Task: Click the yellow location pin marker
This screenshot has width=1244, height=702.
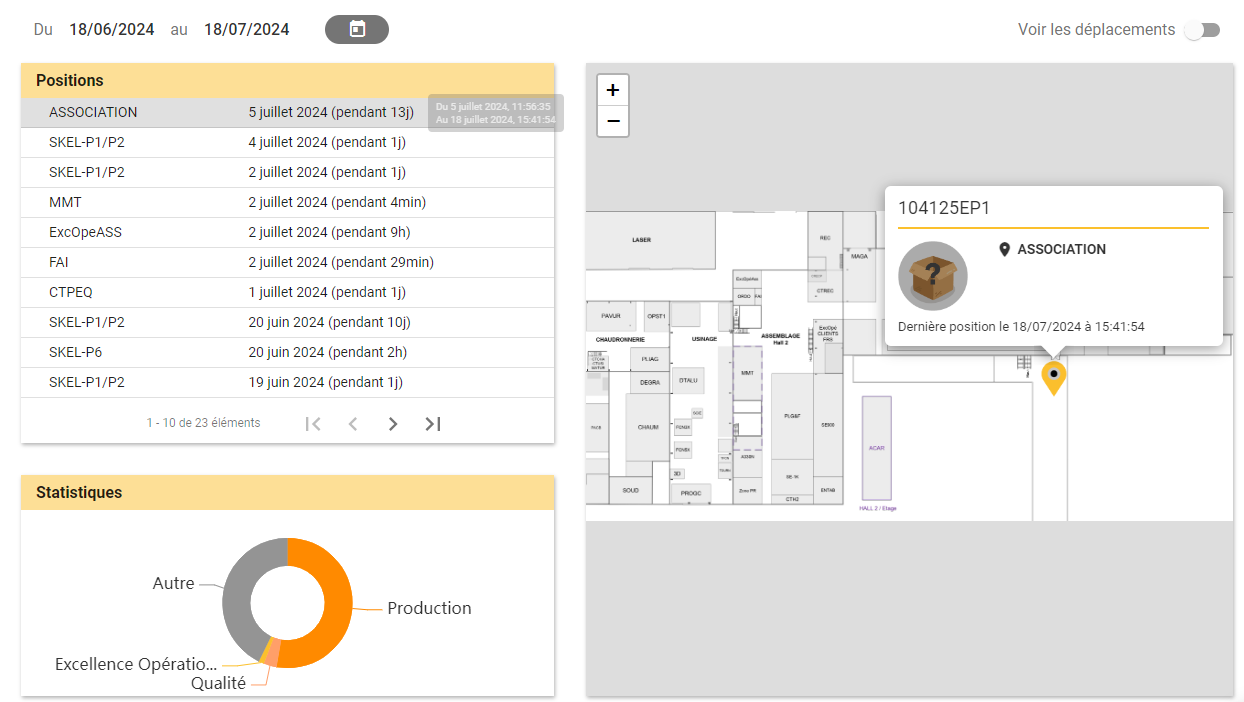Action: pyautogui.click(x=1053, y=378)
